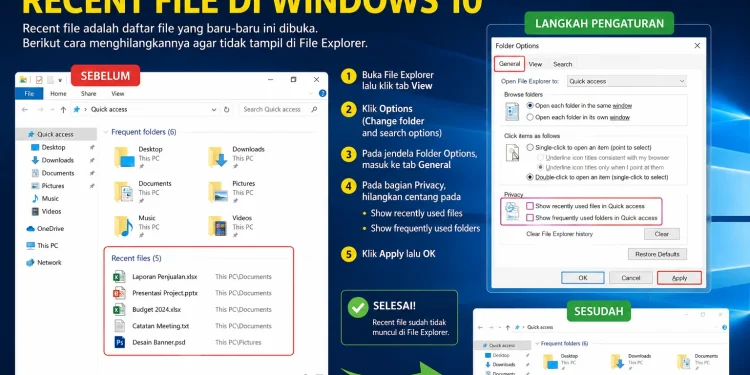Switch to General tab in Folder Options
The image size is (750, 375).
coord(509,64)
